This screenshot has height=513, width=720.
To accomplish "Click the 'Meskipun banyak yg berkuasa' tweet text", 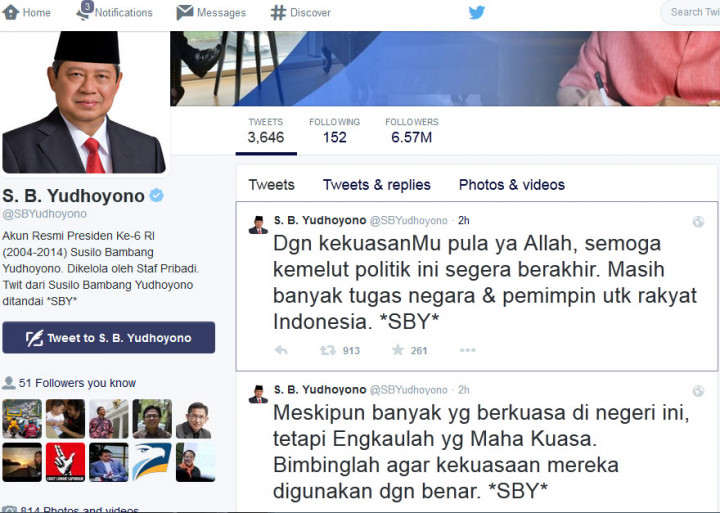I will (x=481, y=451).
